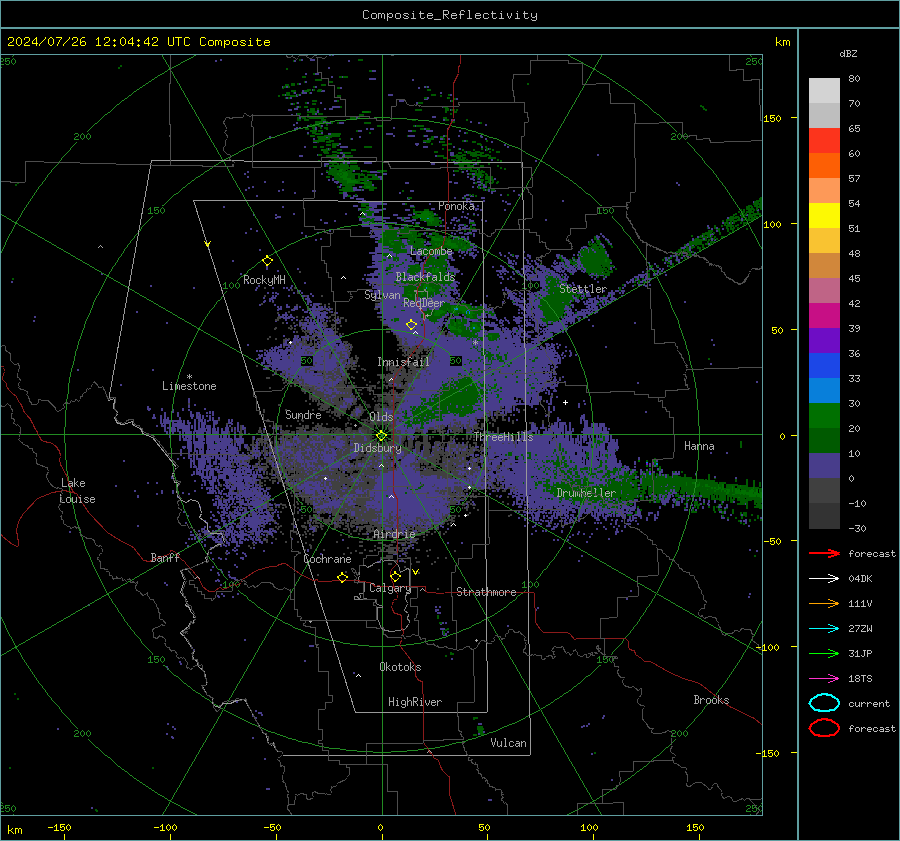Viewport: 900px width, 841px height.
Task: Click the Vulcan label
Action: coord(508,743)
